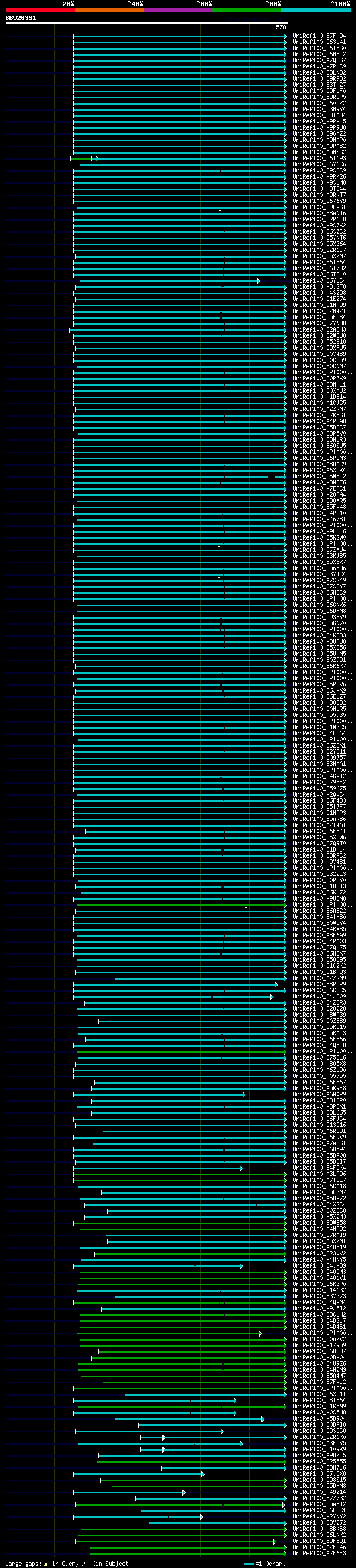The image size is (356, 1568).
Task: Select hit label UniRef100_Q6DFN8
Action: point(319,611)
